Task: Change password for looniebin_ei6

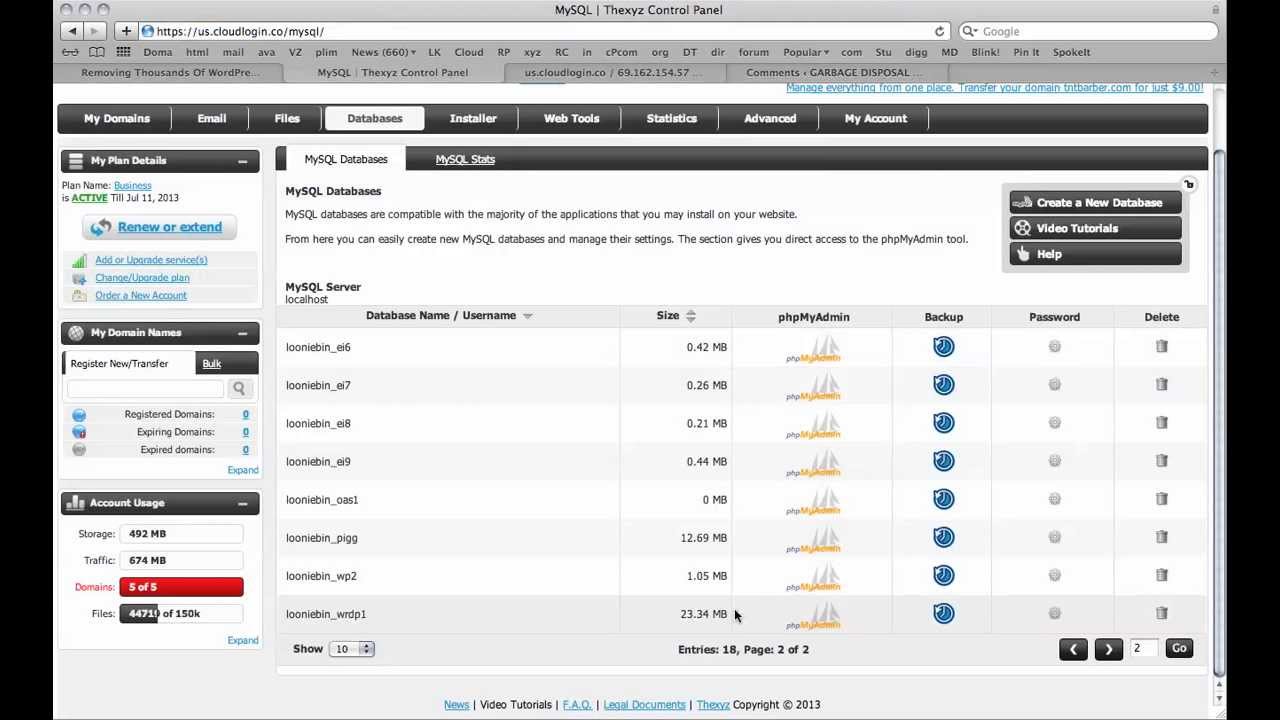Action: pyautogui.click(x=1054, y=346)
